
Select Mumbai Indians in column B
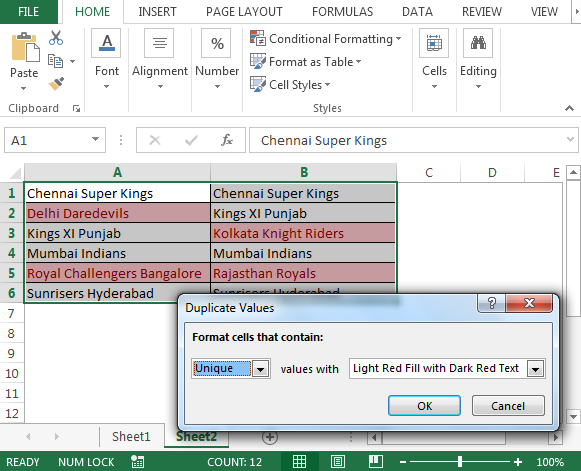pyautogui.click(x=303, y=253)
